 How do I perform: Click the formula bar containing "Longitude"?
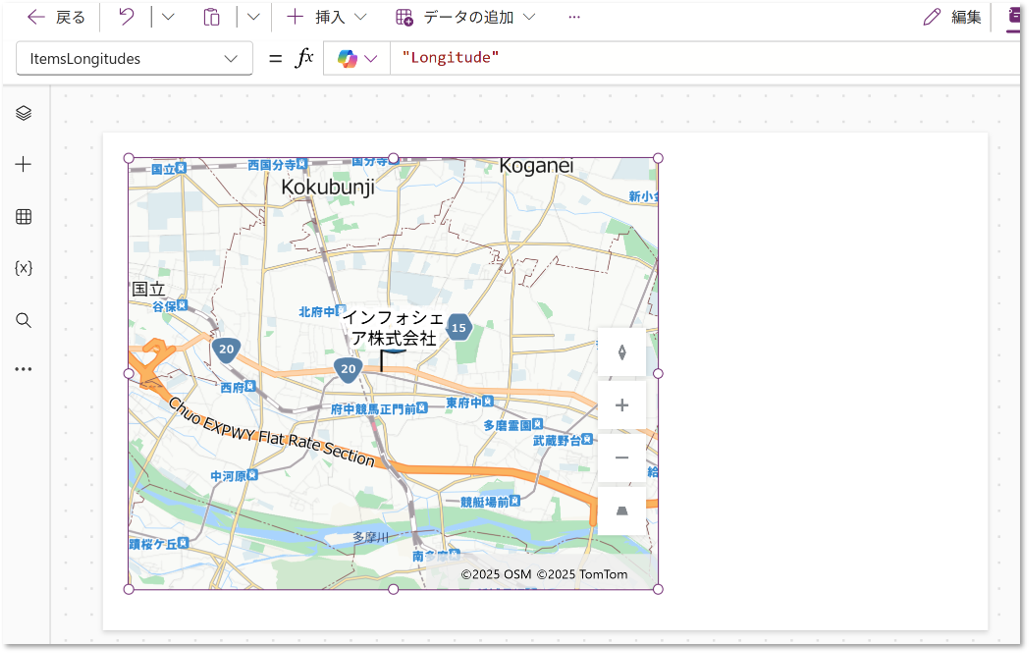[x=700, y=58]
